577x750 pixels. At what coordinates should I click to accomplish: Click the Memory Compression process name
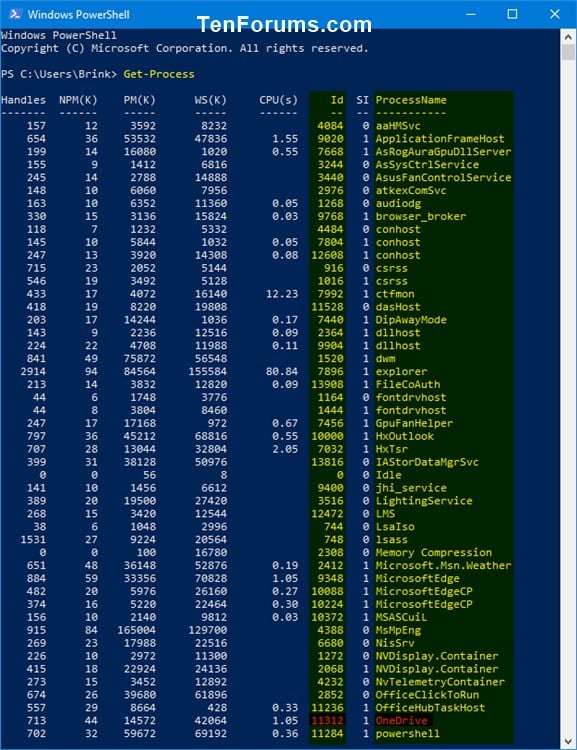(433, 552)
